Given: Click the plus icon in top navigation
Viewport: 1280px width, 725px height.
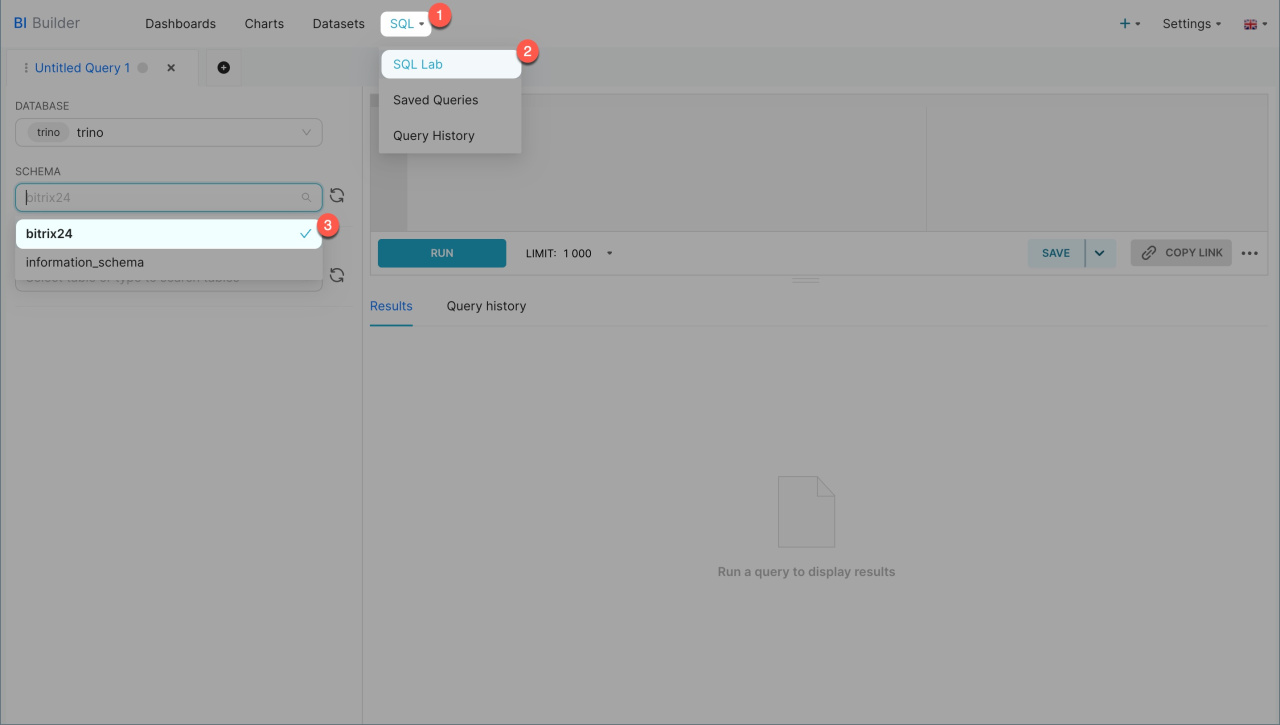Looking at the screenshot, I should 1125,24.
